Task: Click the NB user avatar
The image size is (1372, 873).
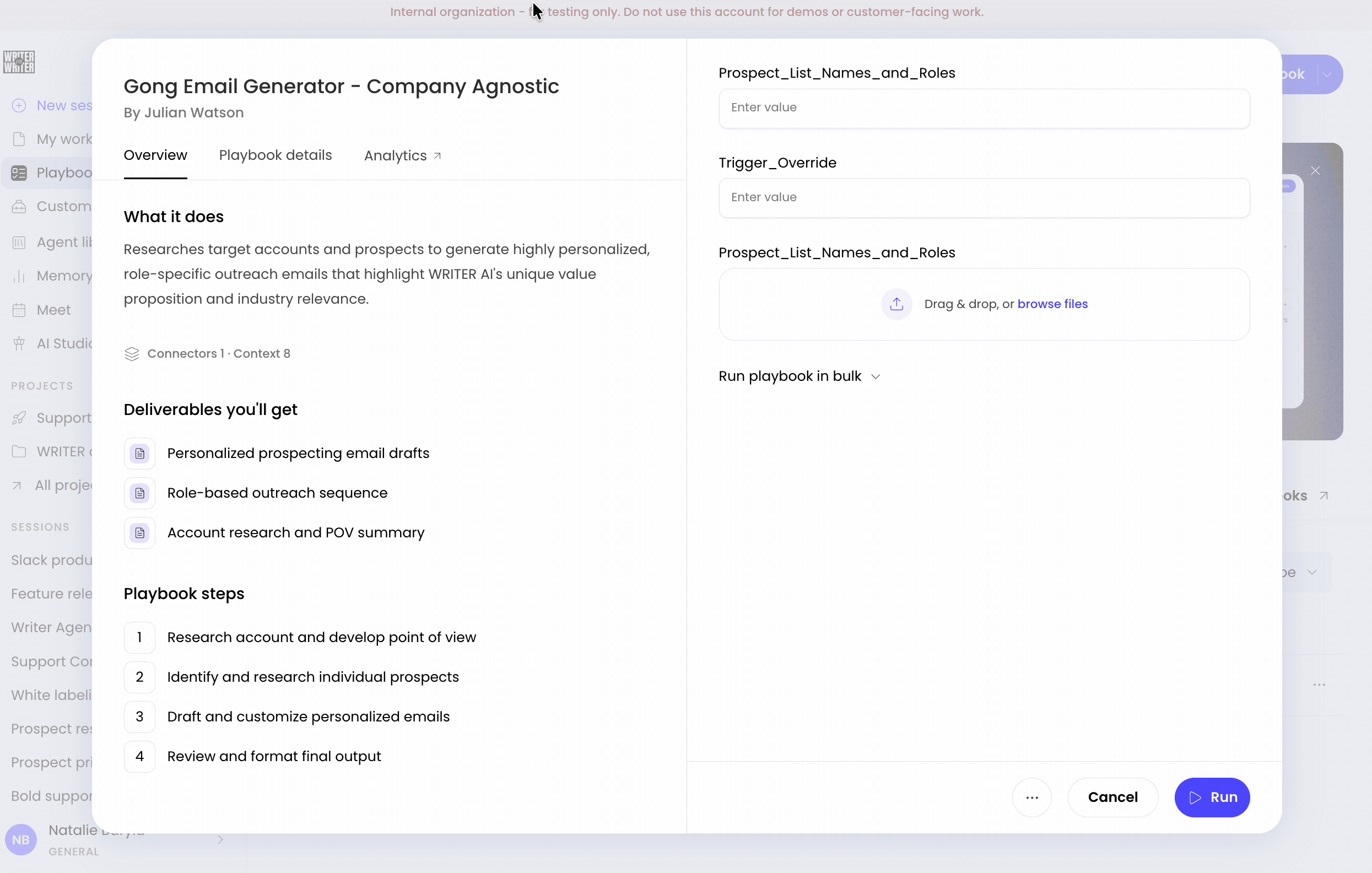Action: [21, 839]
